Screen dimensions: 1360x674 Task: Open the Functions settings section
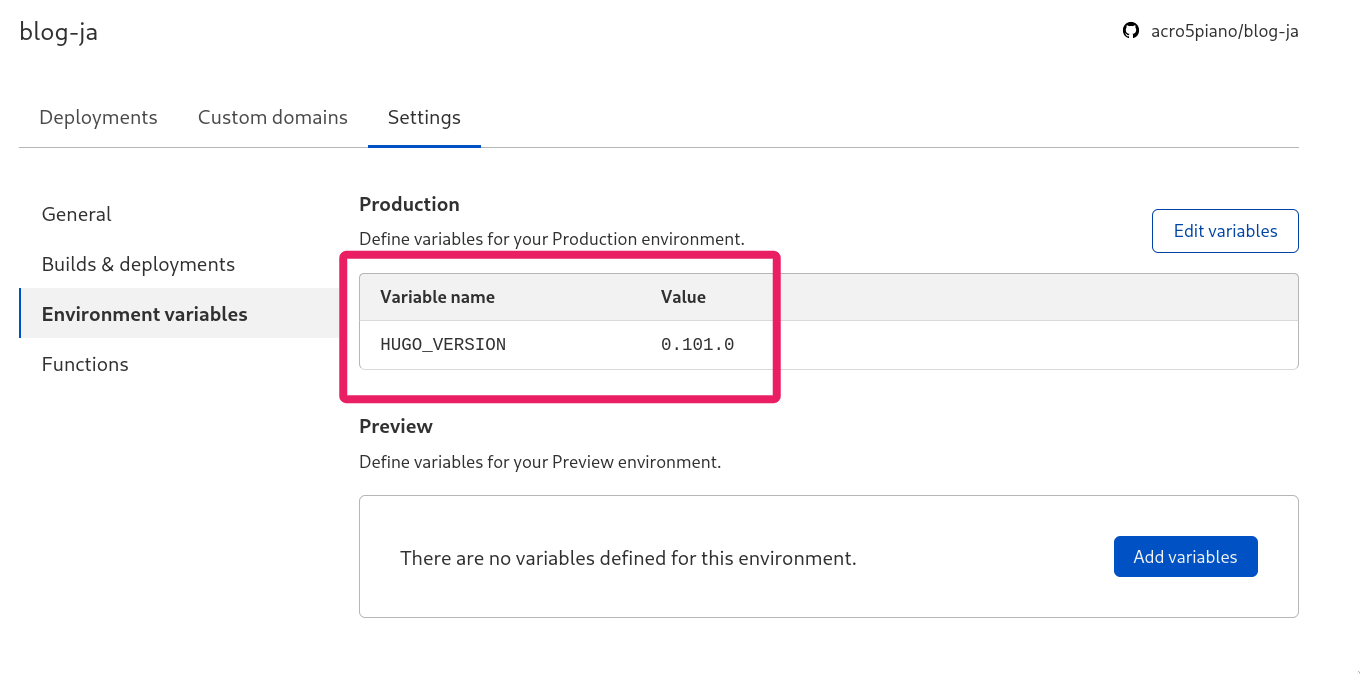click(x=85, y=364)
